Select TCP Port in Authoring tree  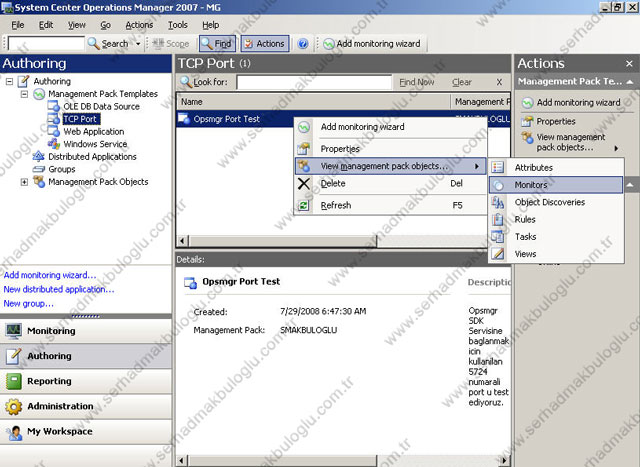[80, 119]
